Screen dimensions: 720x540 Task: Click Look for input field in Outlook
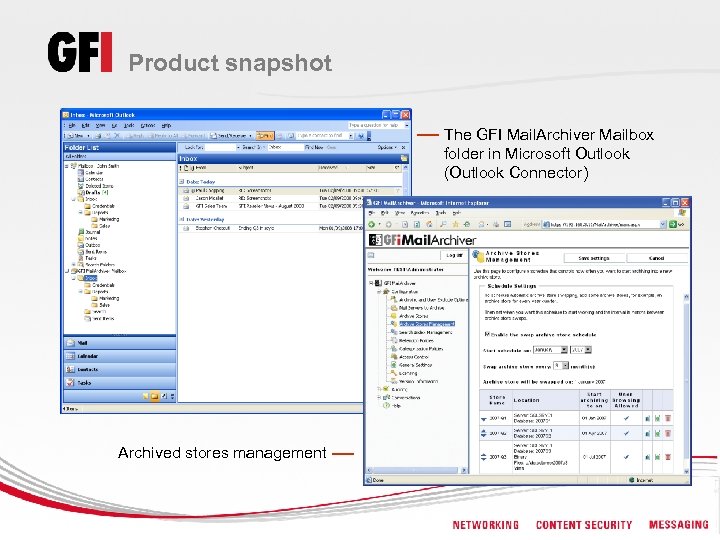[x=221, y=147]
